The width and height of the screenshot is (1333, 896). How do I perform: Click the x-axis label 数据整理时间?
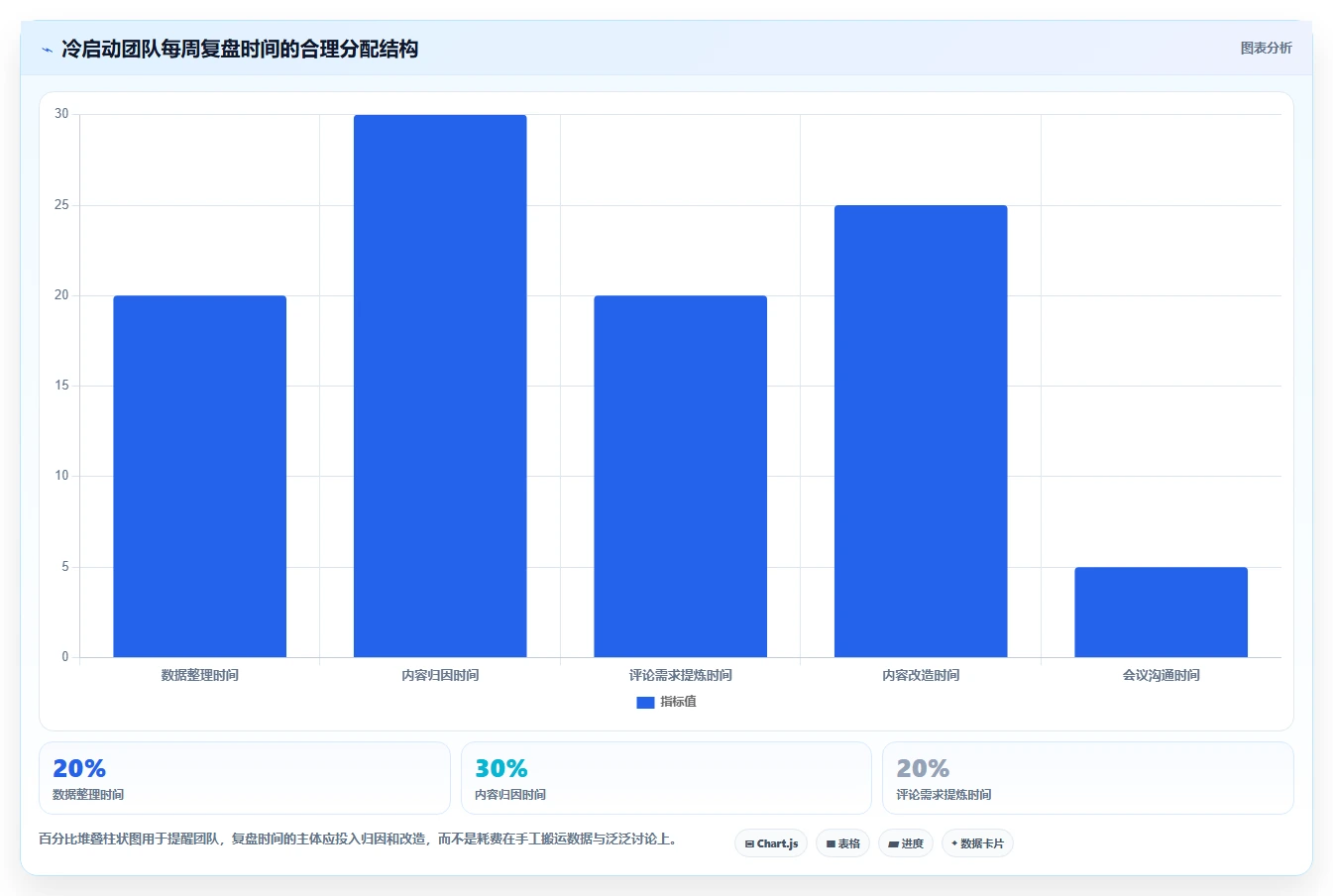[200, 675]
